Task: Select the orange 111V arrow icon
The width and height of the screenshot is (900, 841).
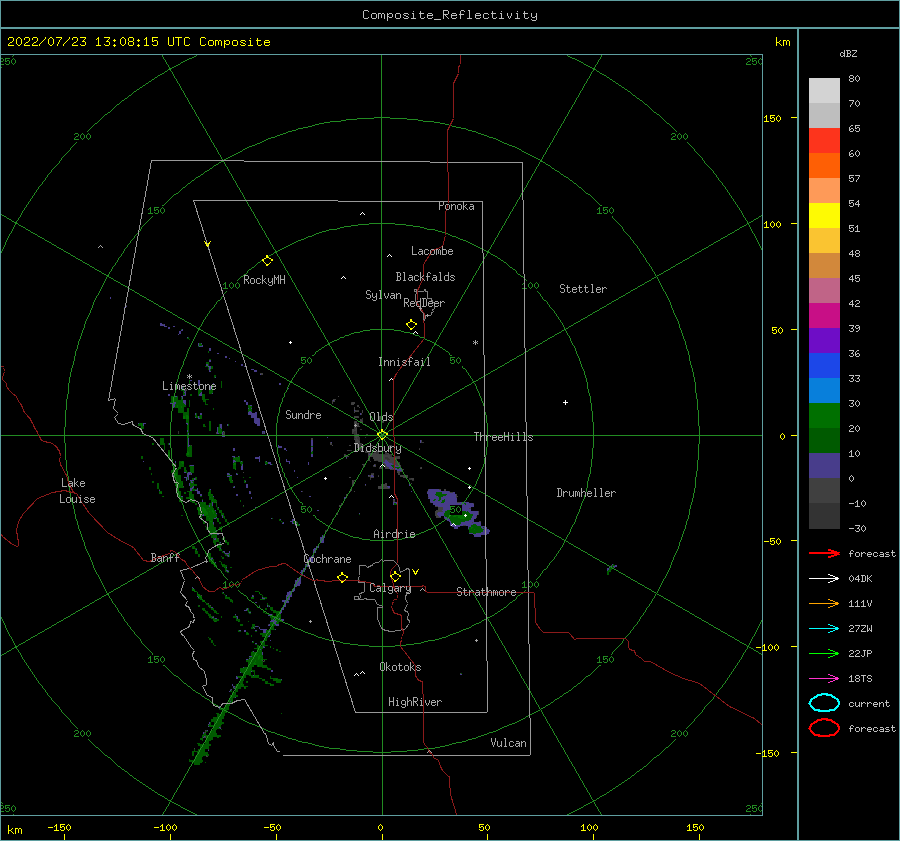Action: coord(824,603)
